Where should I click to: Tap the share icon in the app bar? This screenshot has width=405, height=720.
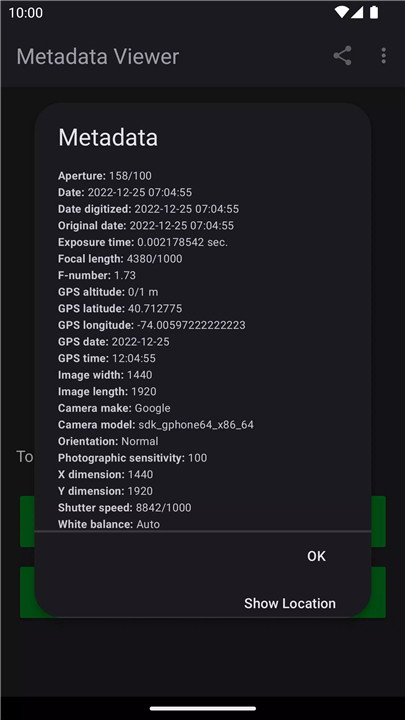(x=342, y=56)
